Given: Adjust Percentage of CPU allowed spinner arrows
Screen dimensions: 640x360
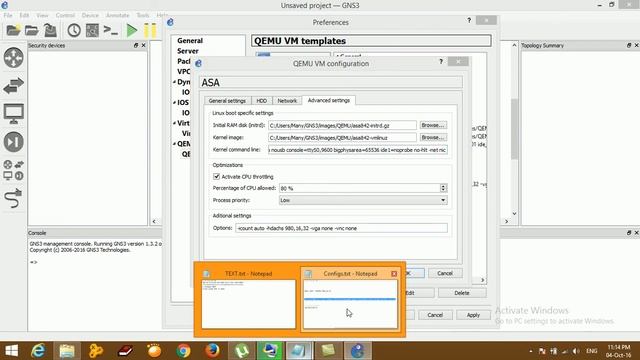Looking at the screenshot, I should pyautogui.click(x=443, y=188).
